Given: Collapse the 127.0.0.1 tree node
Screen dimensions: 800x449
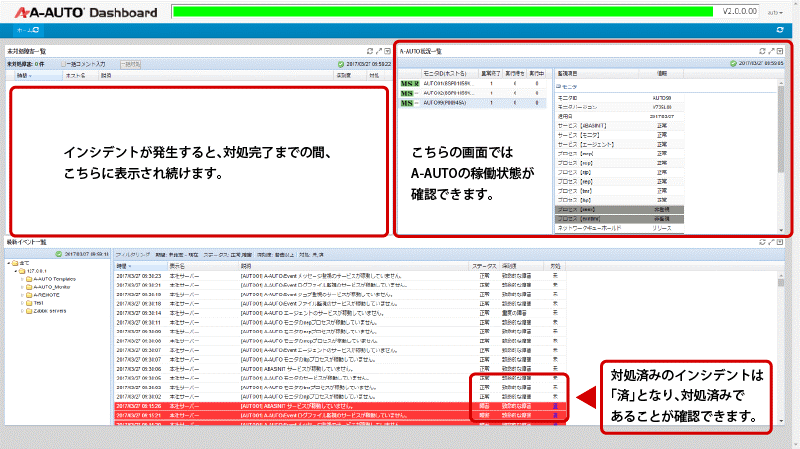Looking at the screenshot, I should tap(16, 271).
